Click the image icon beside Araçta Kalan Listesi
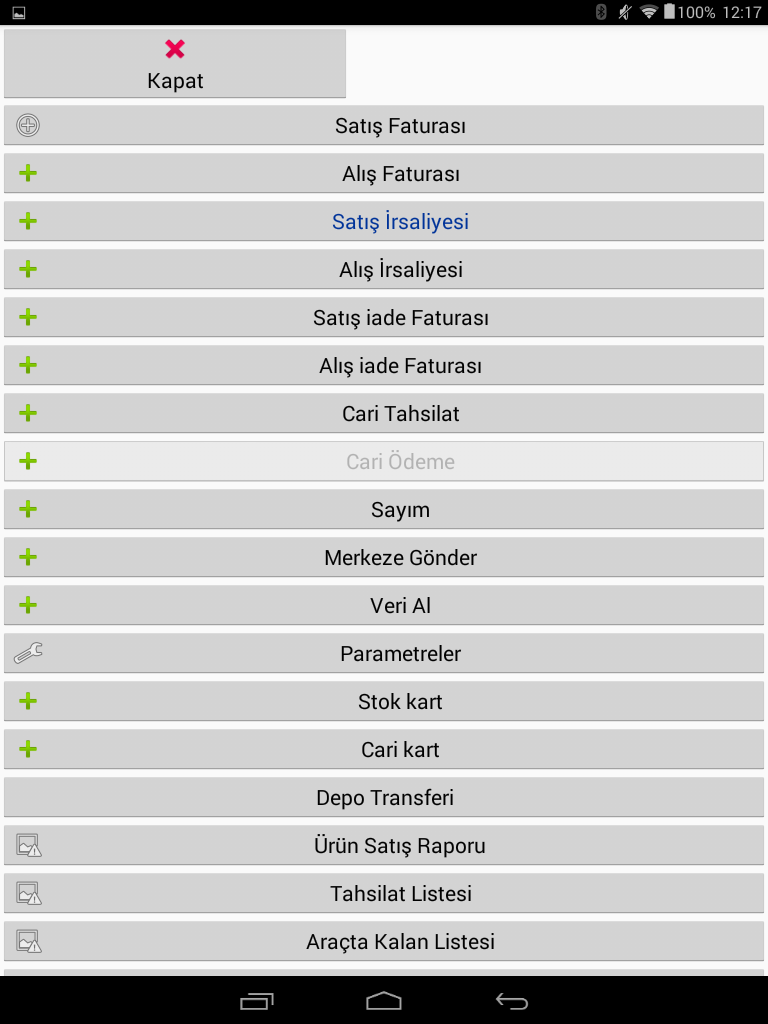The height and width of the screenshot is (1024, 768). (28, 942)
